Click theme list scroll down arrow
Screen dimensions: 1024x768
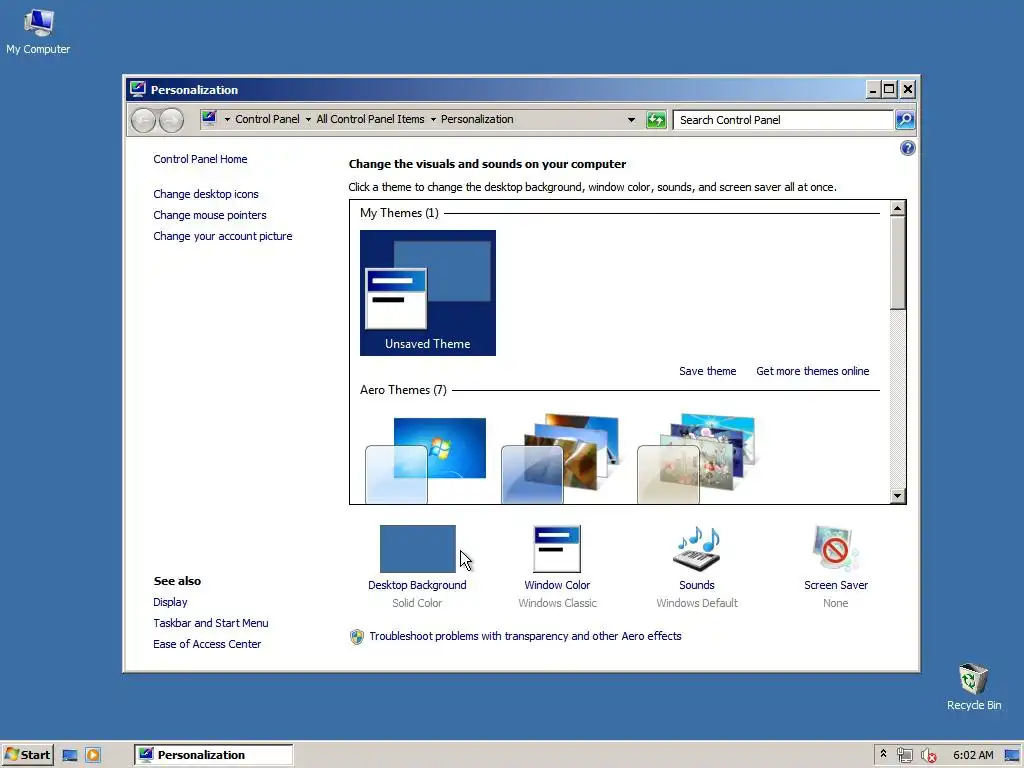point(897,496)
